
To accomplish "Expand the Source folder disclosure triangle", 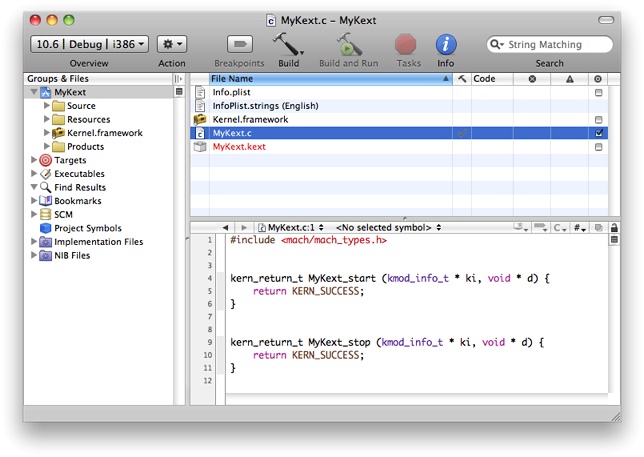I will (47, 106).
